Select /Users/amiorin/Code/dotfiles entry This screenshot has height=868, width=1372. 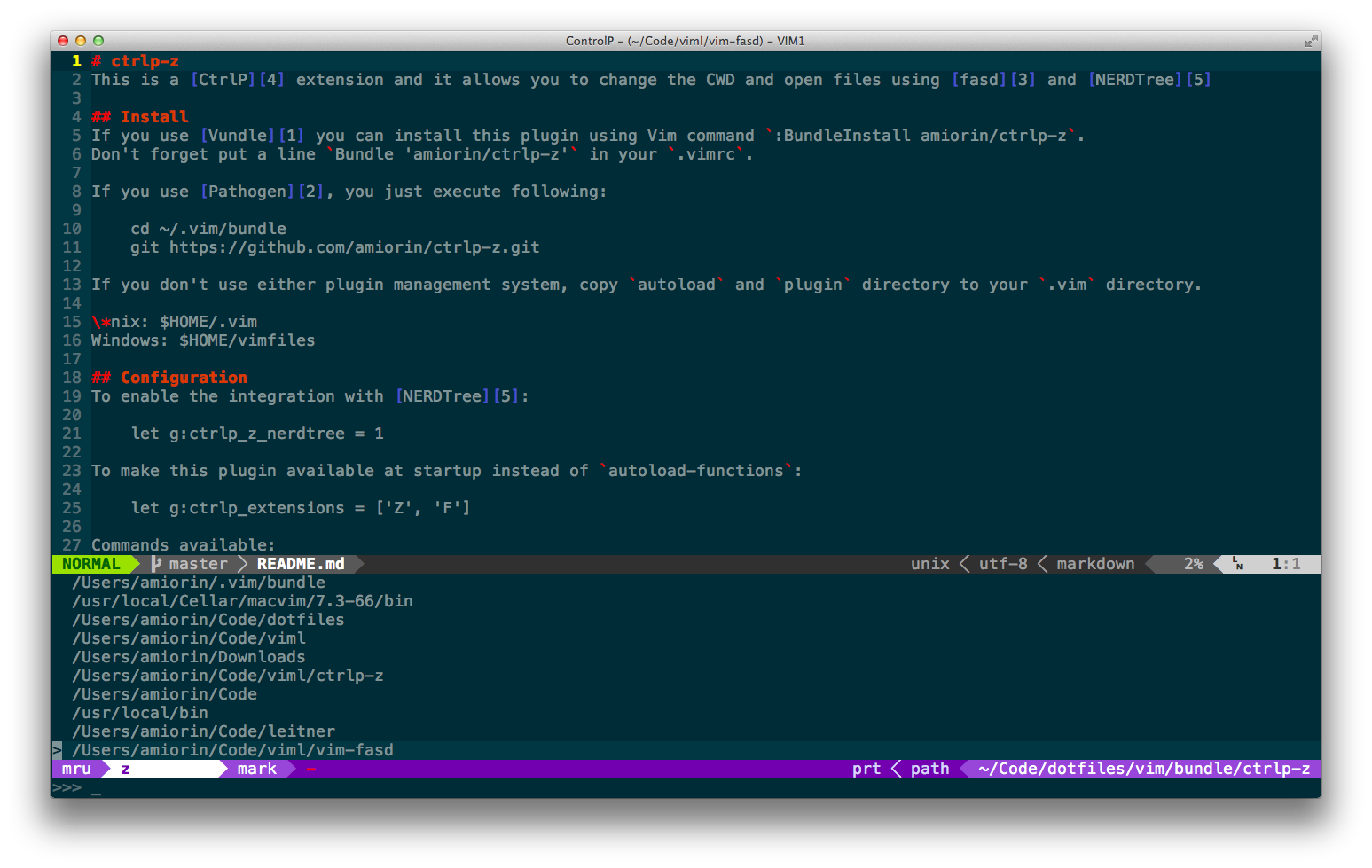[208, 620]
